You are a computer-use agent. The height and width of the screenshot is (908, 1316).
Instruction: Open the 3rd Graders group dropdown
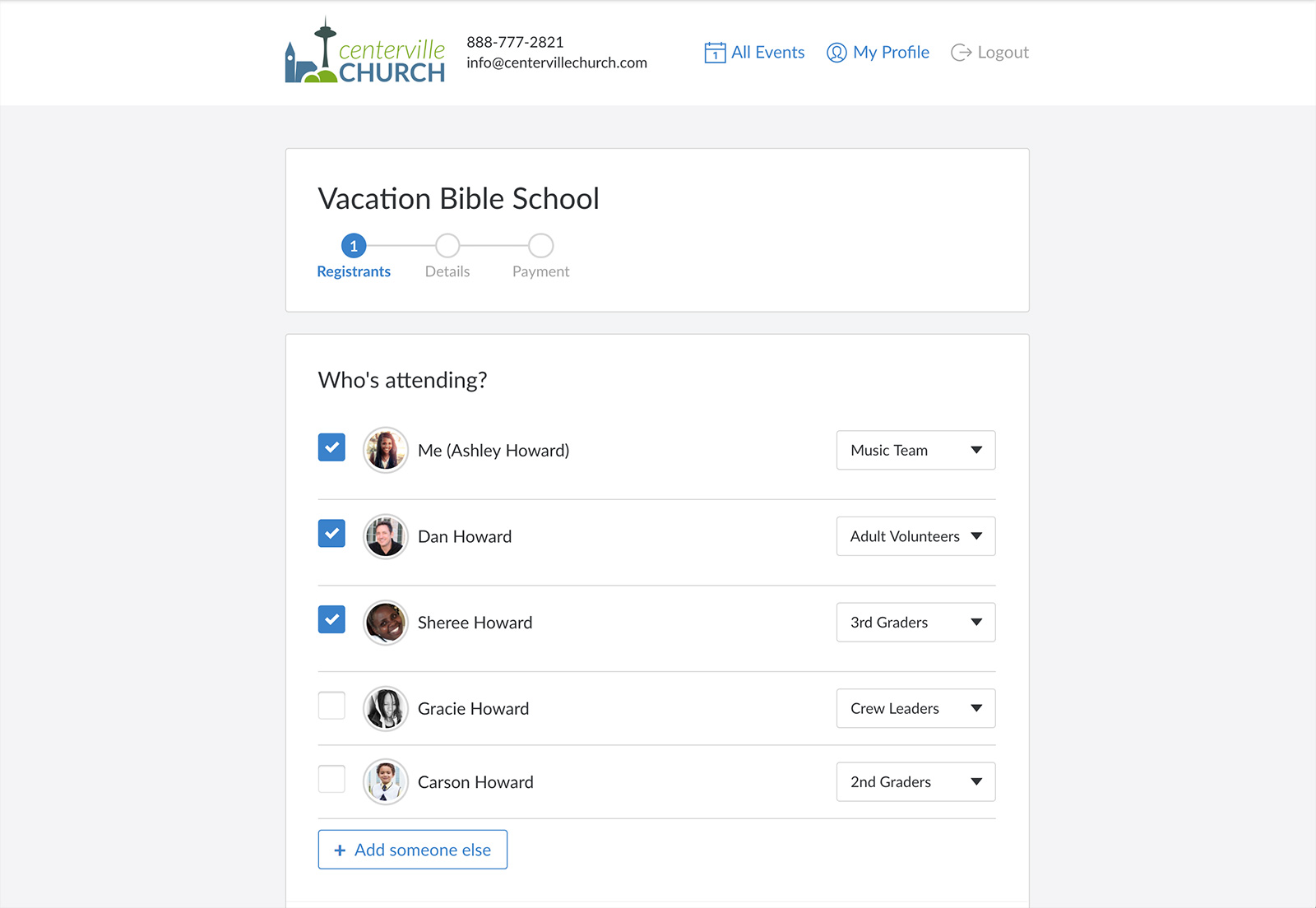click(x=915, y=623)
